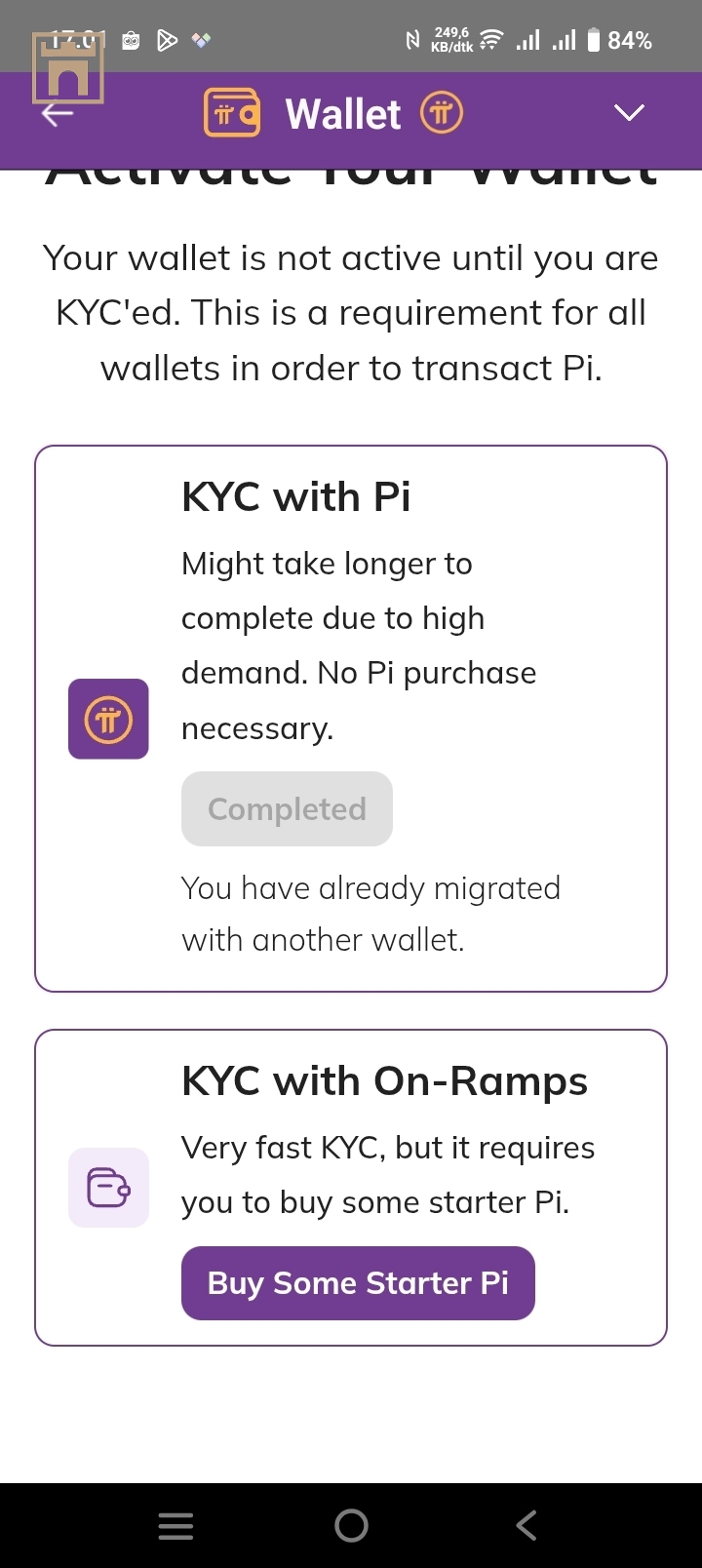Tap the Pi coin logo beside Wallet title
The image size is (702, 1568).
441,113
